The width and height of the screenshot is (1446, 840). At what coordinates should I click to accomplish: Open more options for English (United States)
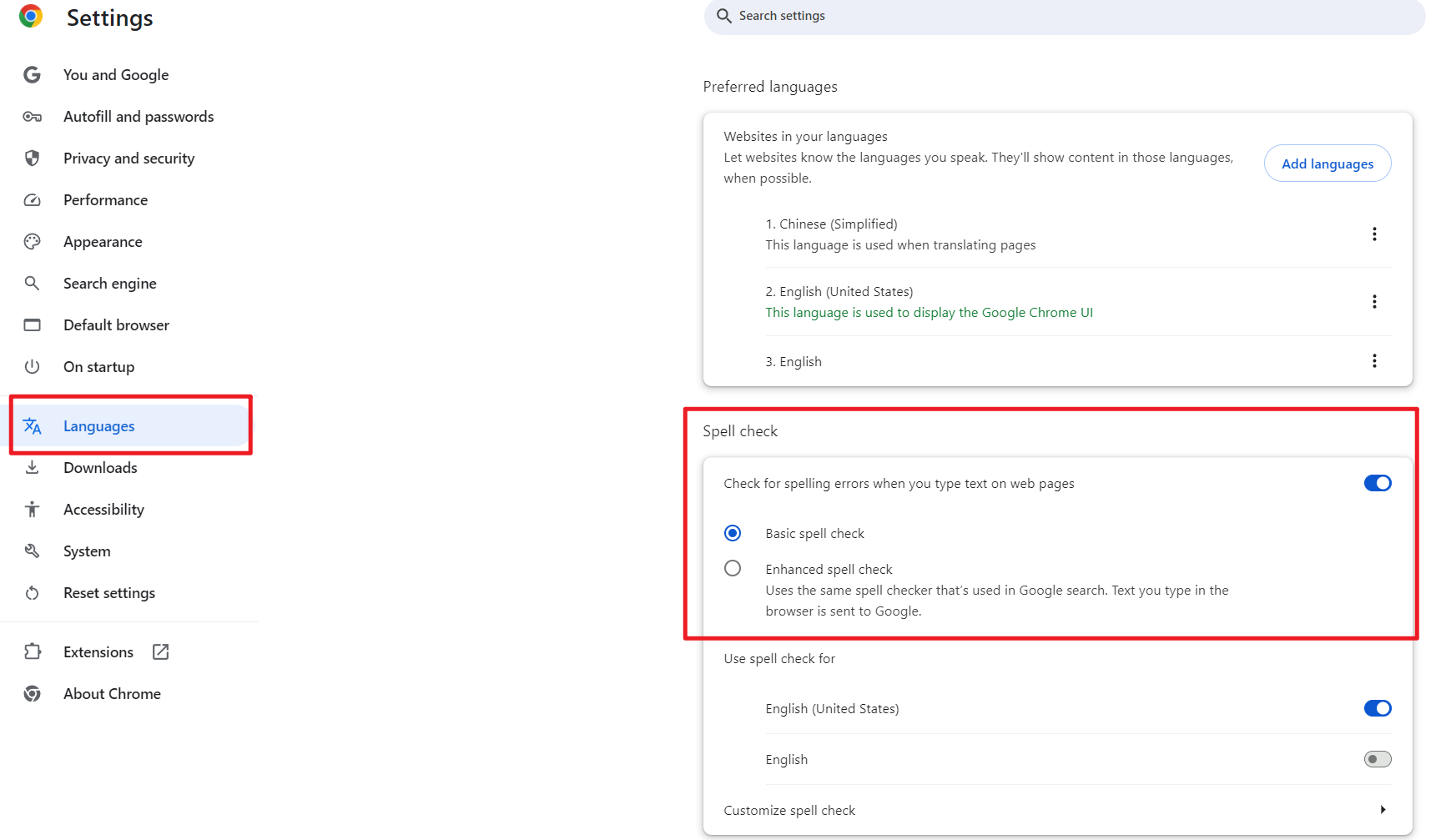1374,302
